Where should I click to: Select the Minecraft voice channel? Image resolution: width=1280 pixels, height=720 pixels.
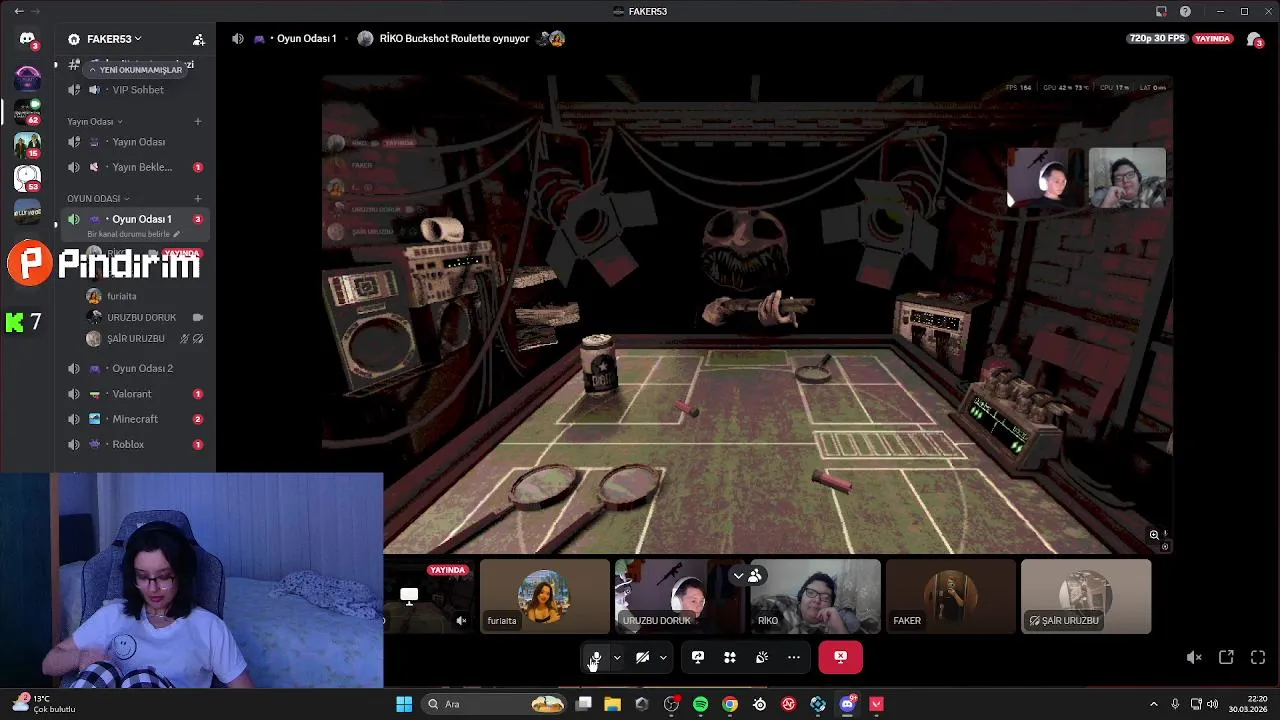(135, 419)
